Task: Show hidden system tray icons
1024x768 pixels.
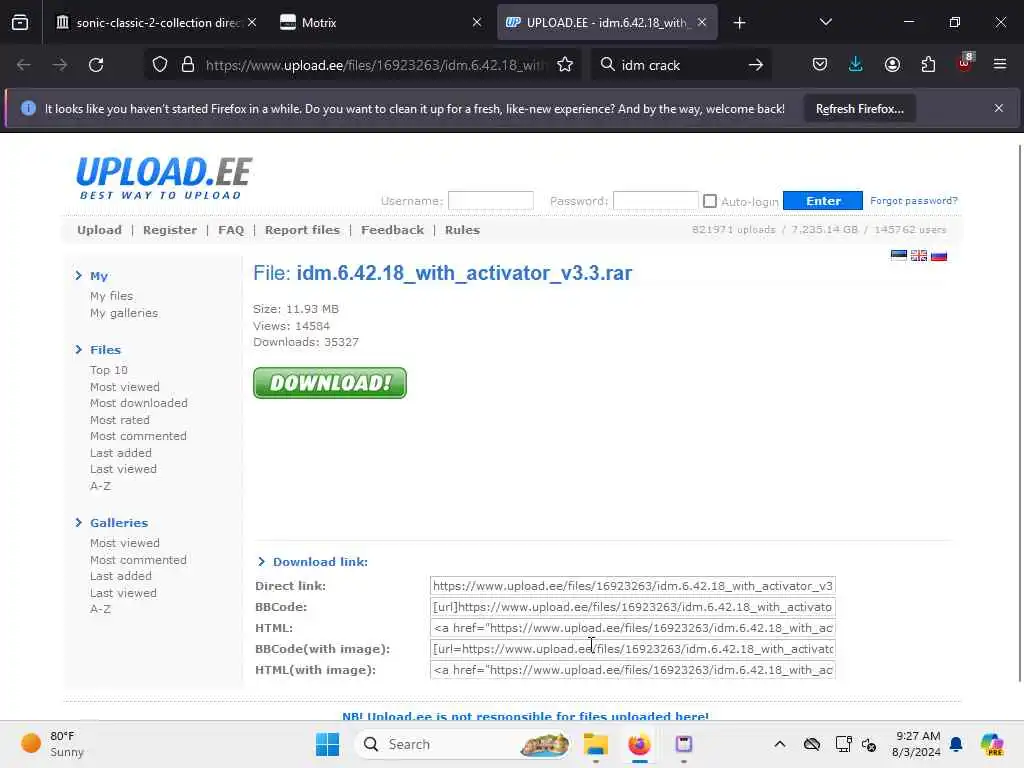Action: click(x=780, y=744)
